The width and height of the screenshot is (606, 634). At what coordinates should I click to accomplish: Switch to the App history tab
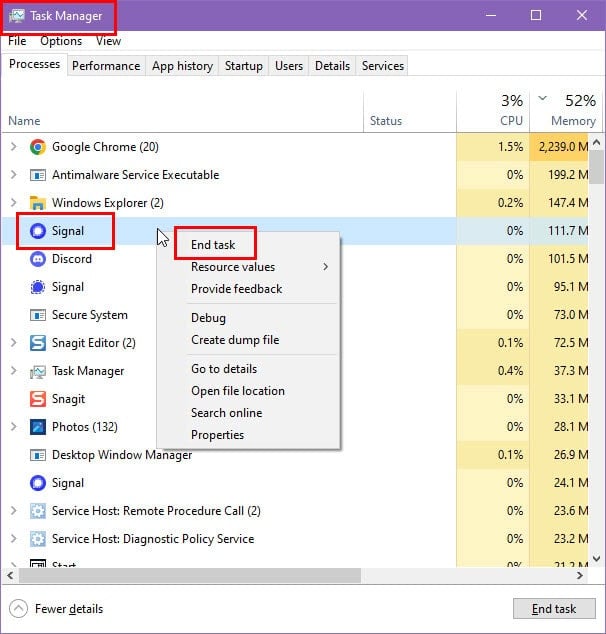pyautogui.click(x=182, y=66)
